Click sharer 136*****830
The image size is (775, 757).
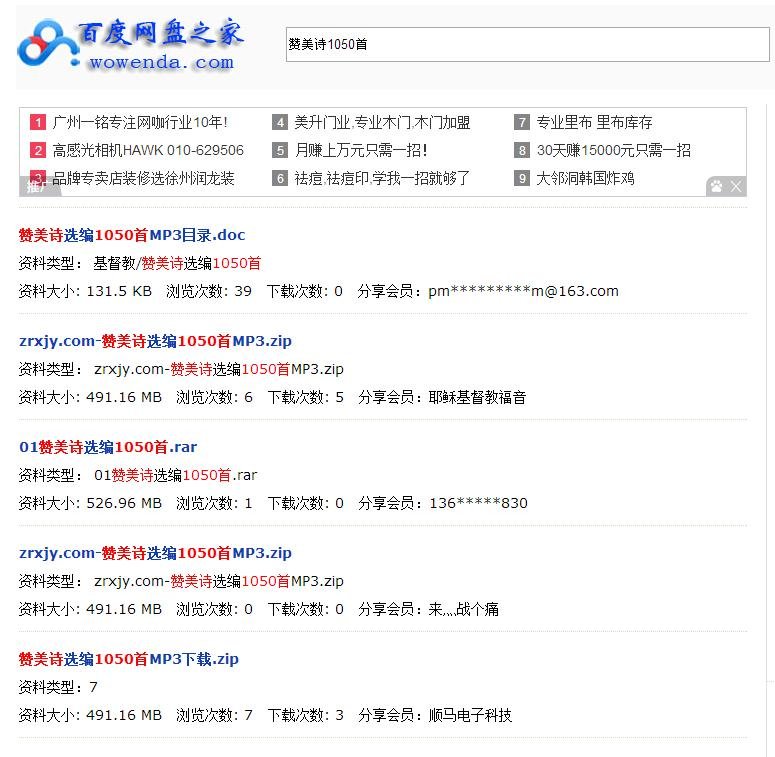[x=478, y=504]
